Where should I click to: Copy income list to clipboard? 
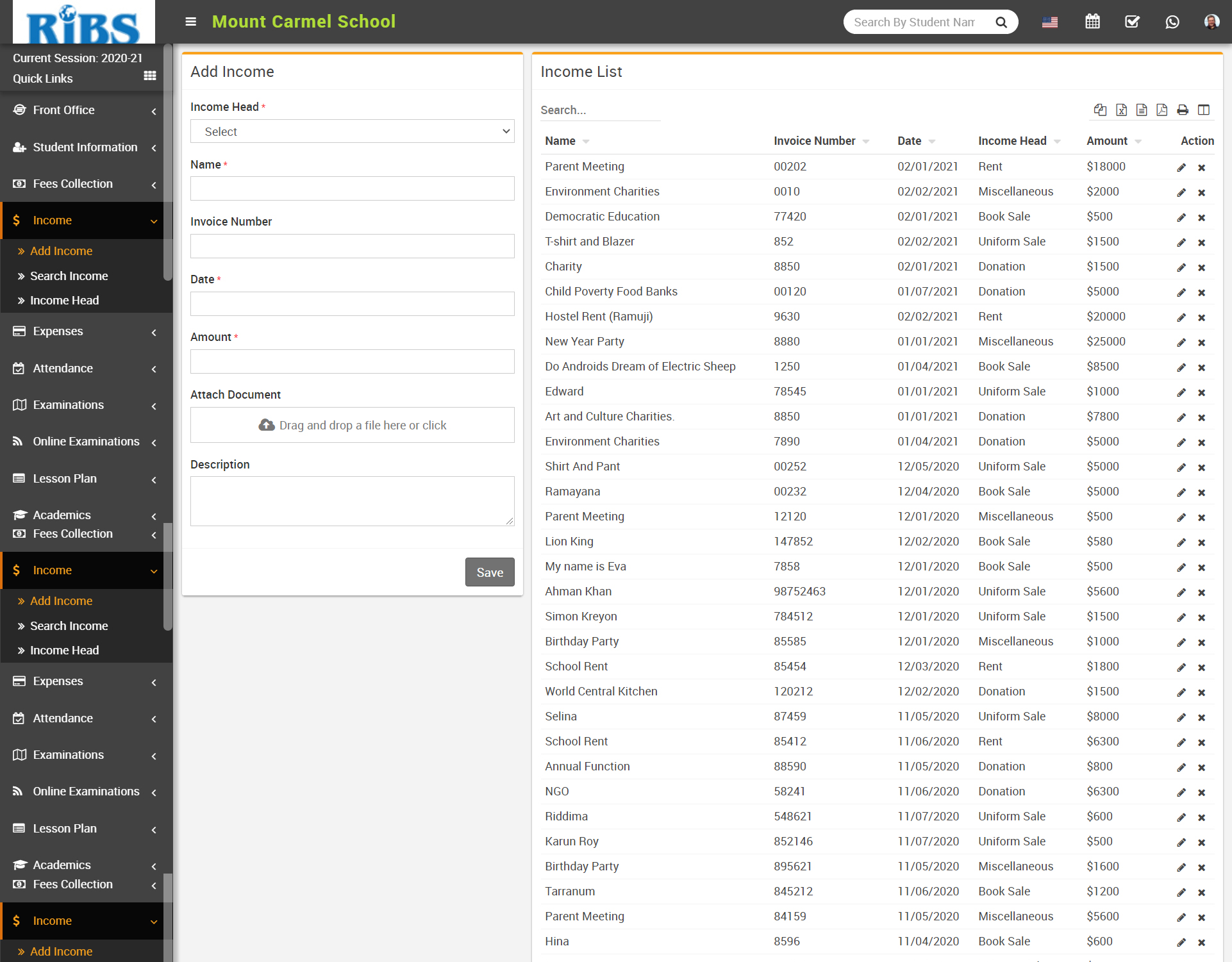point(1100,110)
